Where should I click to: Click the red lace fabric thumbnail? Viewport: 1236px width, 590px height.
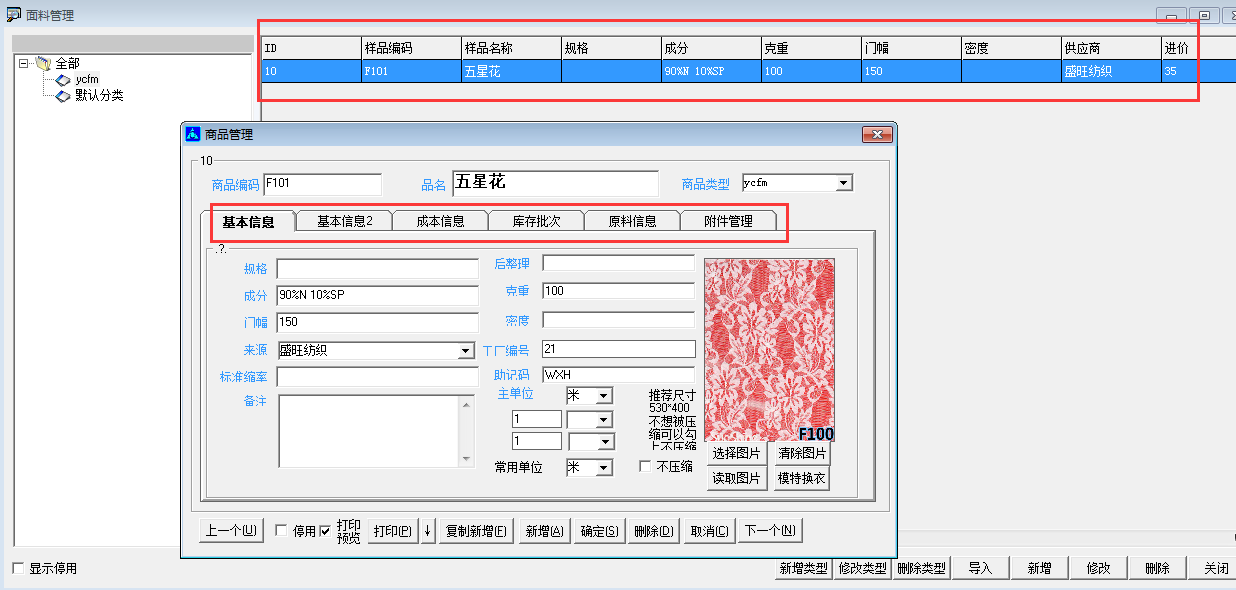click(769, 350)
